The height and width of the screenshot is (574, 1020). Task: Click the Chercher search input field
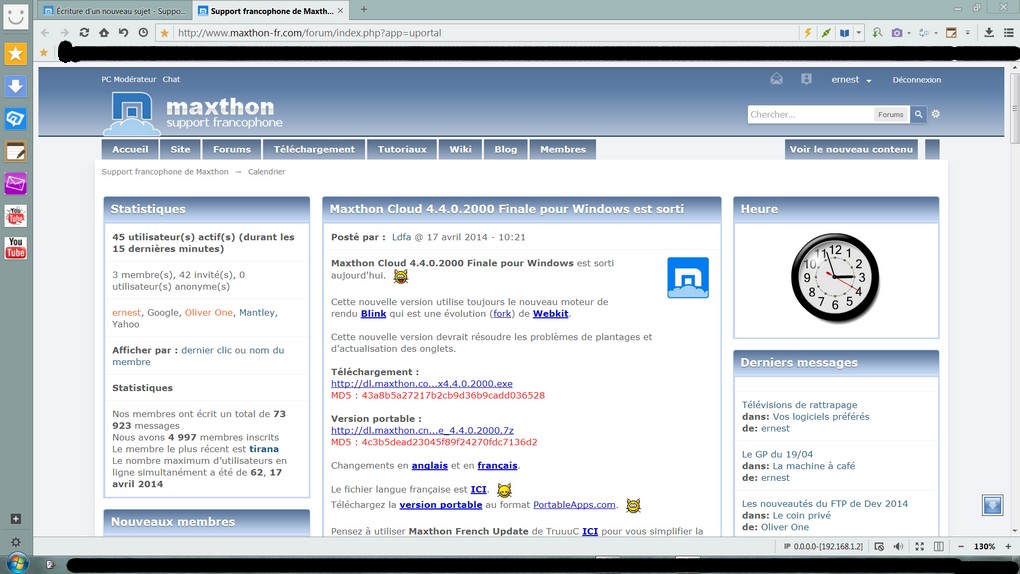pos(810,115)
